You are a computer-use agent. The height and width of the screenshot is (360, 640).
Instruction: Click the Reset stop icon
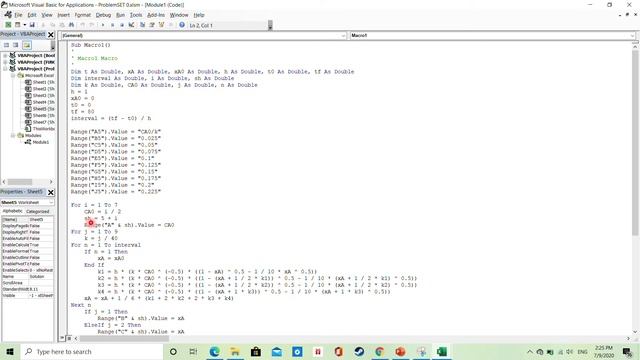[x=122, y=25]
